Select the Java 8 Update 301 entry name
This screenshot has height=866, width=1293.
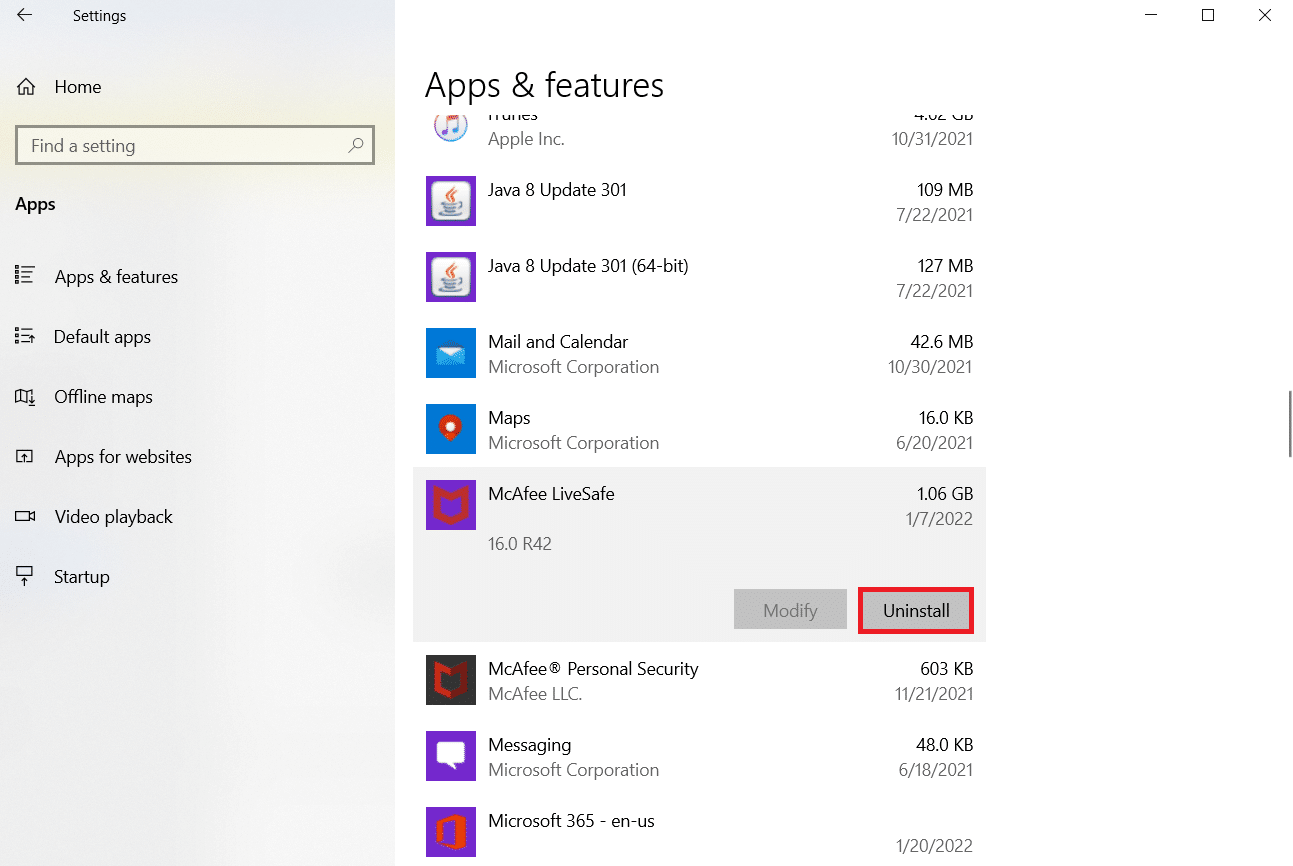tap(557, 190)
